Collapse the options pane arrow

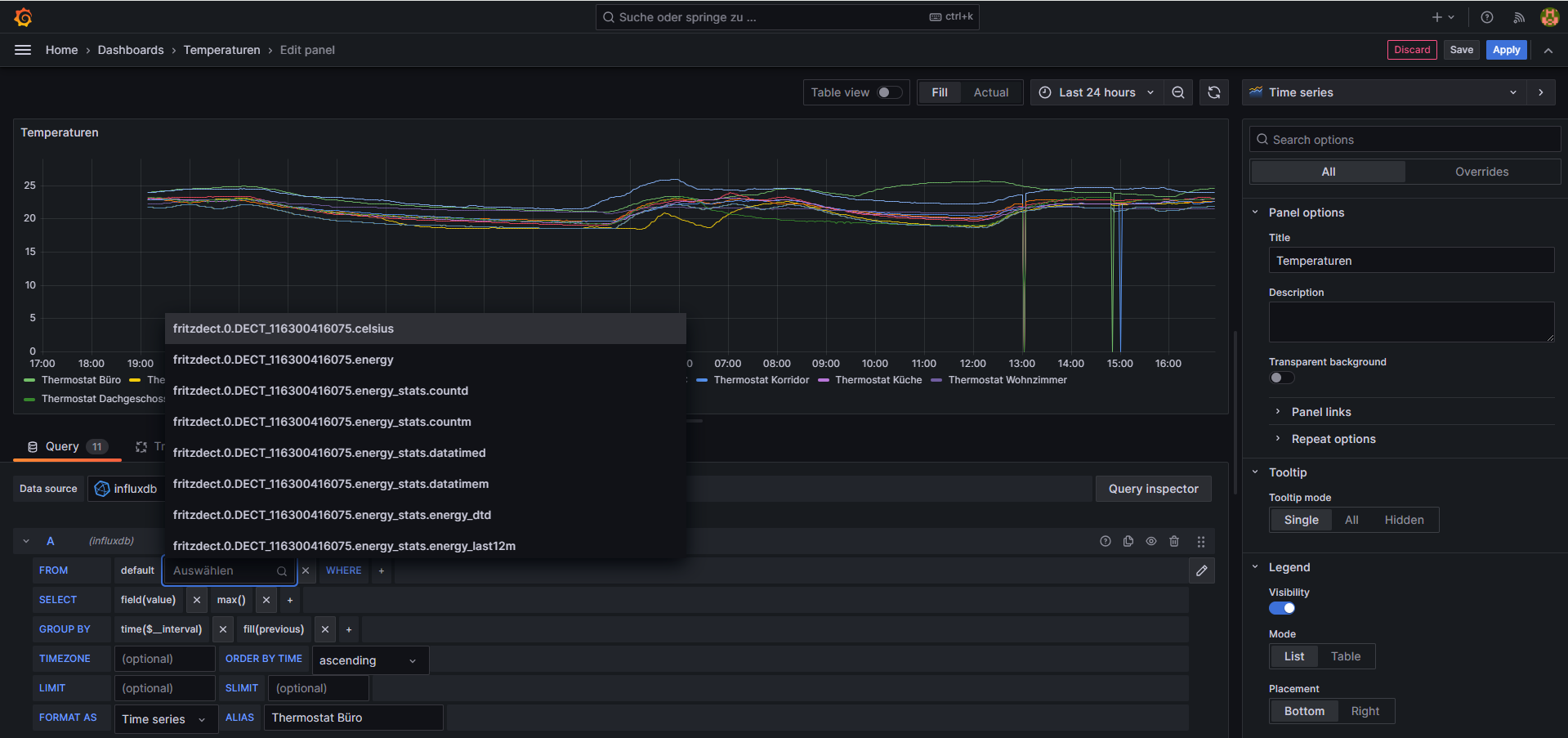1541,92
